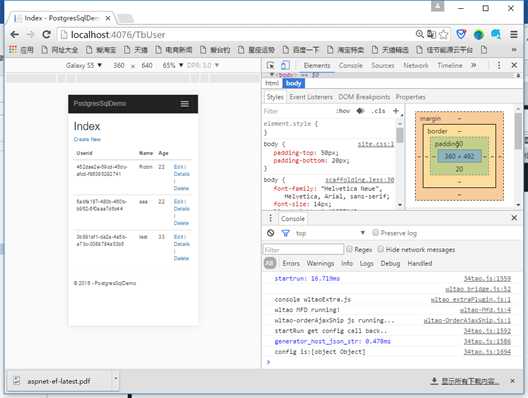528x398 pixels.
Task: Open the DPR 3.0 dropdown
Action: pyautogui.click(x=203, y=65)
